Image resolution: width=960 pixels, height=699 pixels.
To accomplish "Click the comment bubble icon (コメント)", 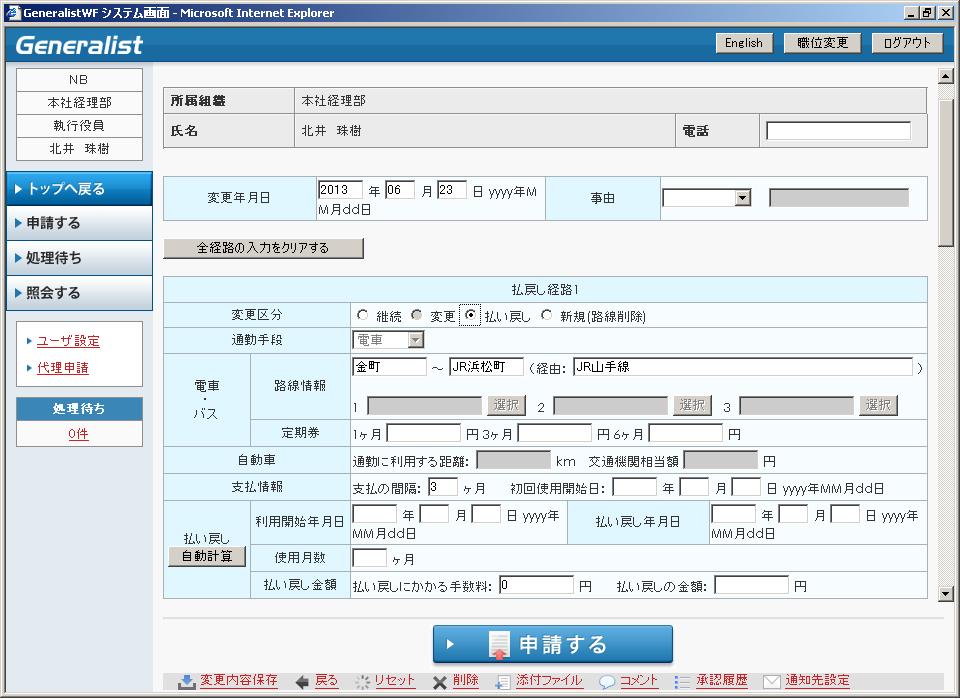I will click(x=607, y=681).
